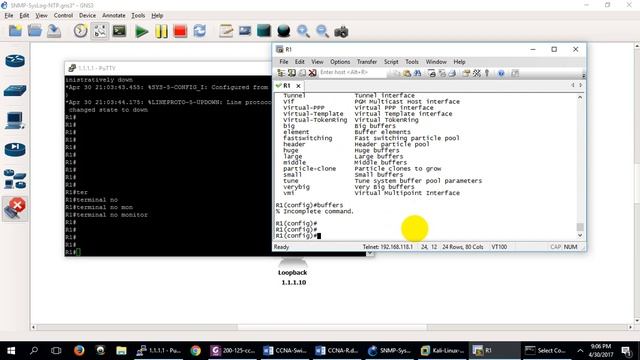Zoom in on the GNS3 topology
This screenshot has height=360, width=640.
click(303, 31)
